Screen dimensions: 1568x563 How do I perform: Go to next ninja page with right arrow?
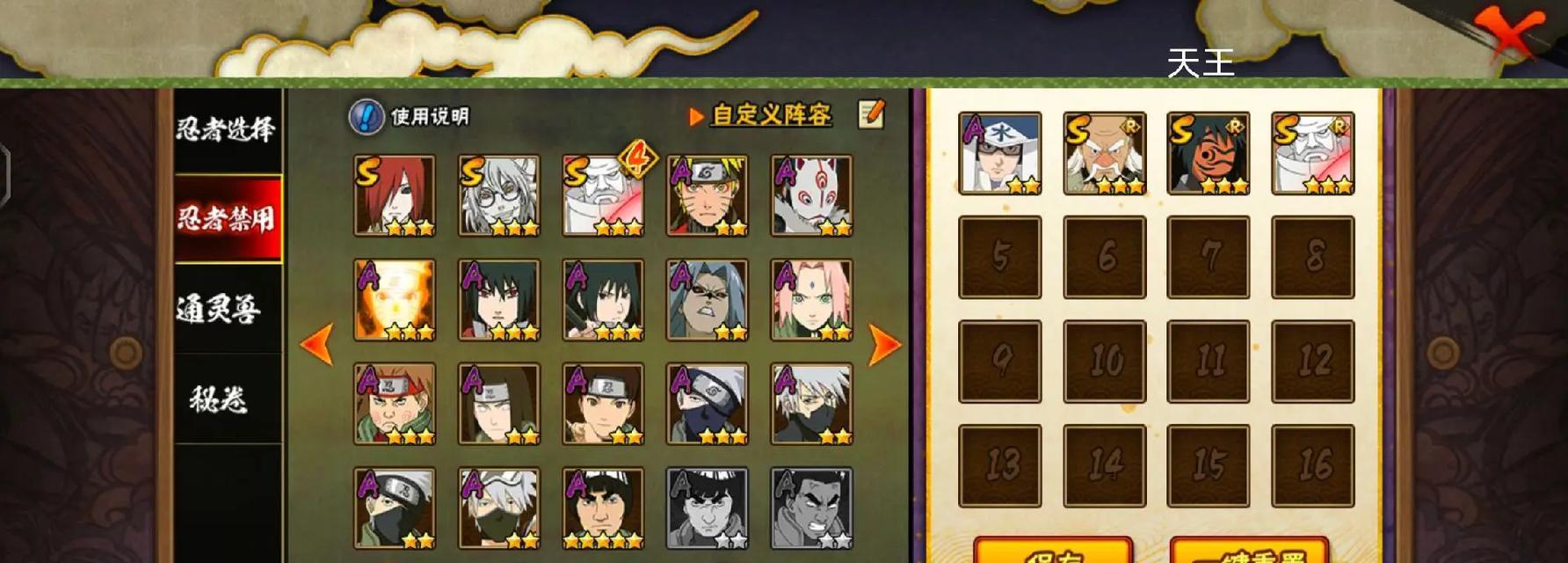pyautogui.click(x=884, y=344)
